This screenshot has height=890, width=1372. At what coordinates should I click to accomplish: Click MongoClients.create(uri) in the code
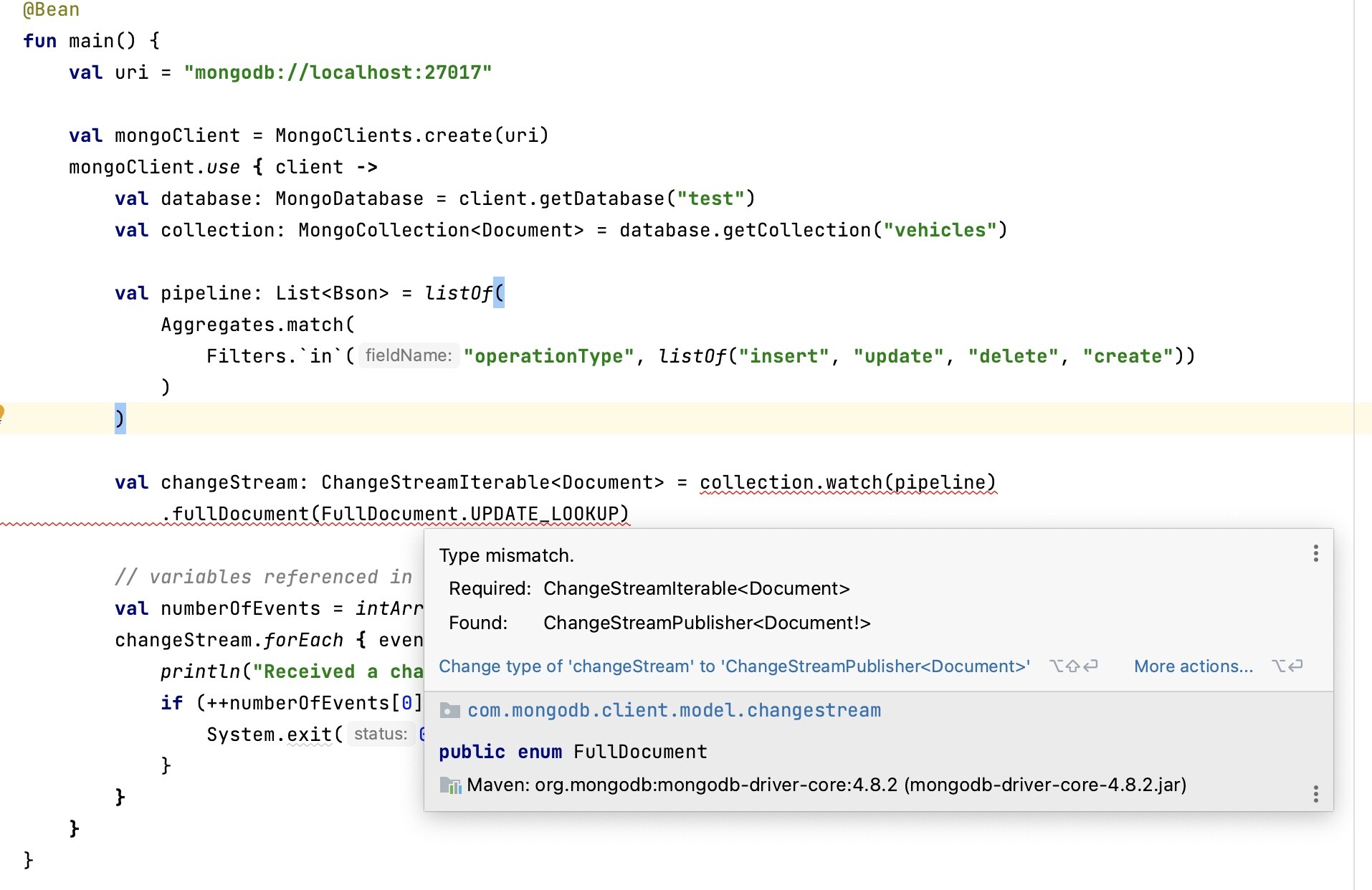coord(411,135)
